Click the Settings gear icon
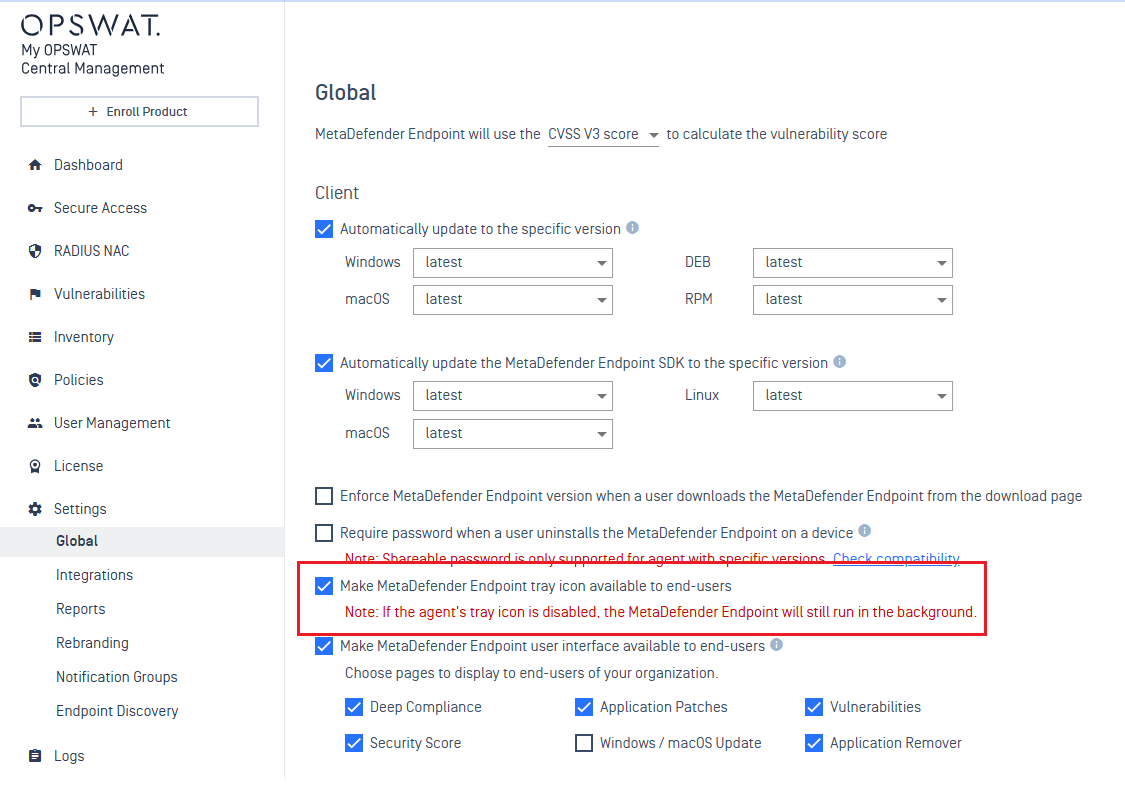 tap(34, 509)
